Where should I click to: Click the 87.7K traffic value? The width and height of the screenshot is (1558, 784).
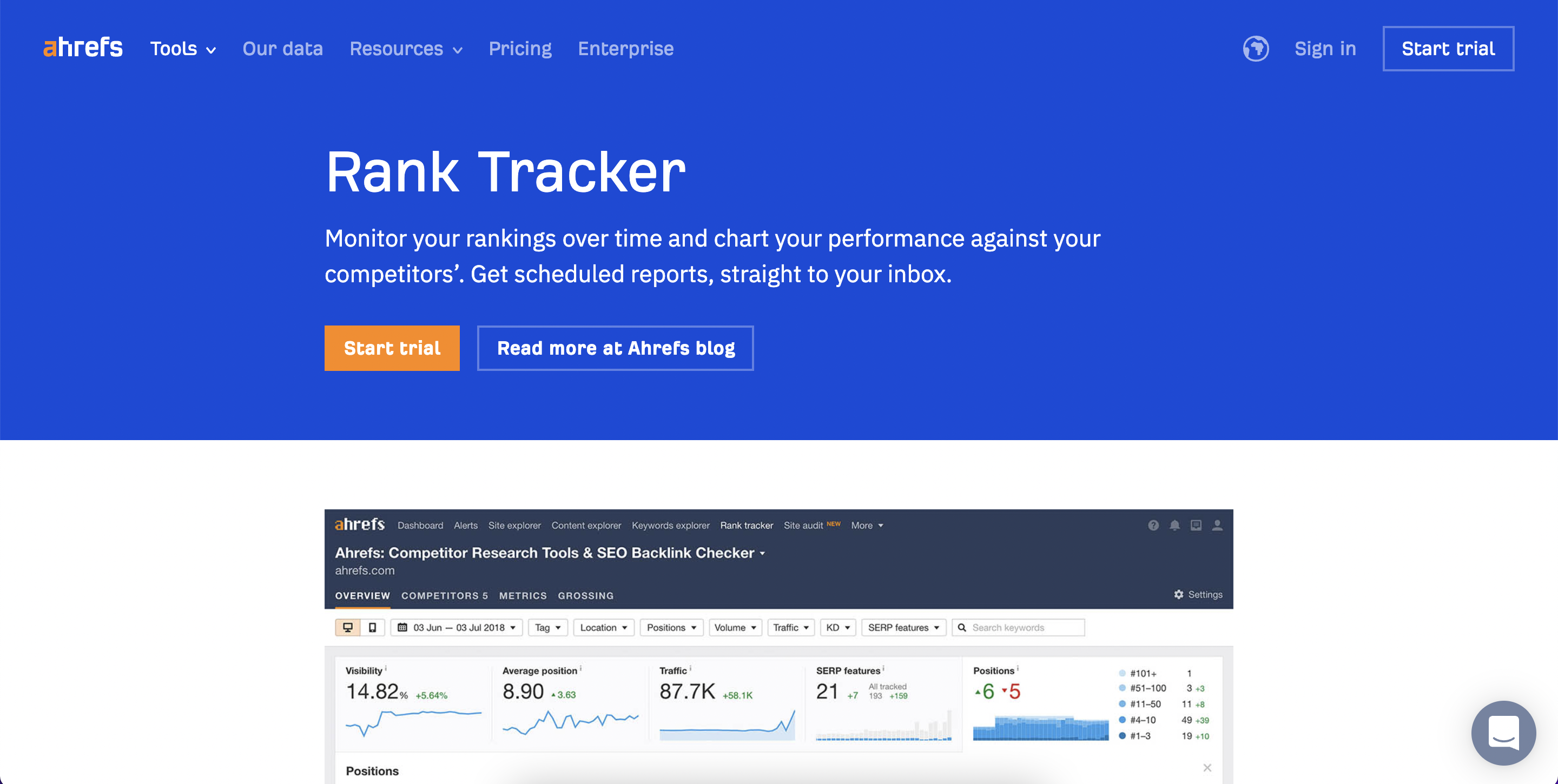[x=688, y=691]
